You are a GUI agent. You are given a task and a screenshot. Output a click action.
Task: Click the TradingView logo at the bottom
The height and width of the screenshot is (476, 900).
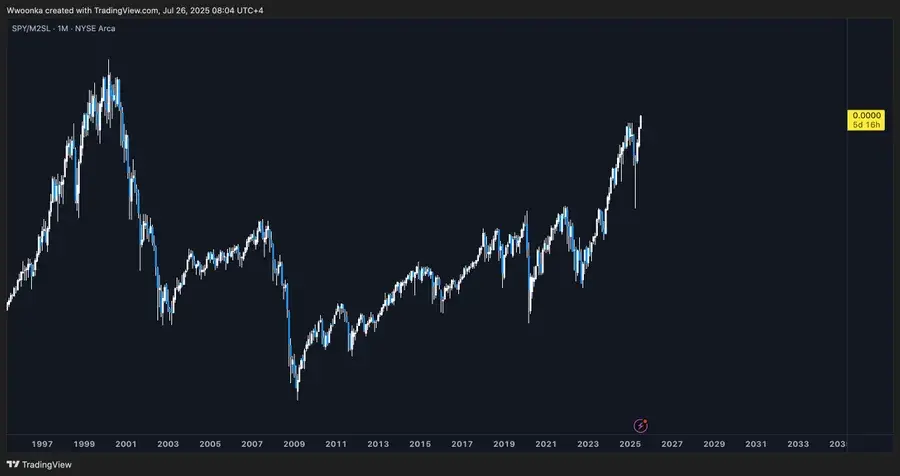(x=39, y=465)
